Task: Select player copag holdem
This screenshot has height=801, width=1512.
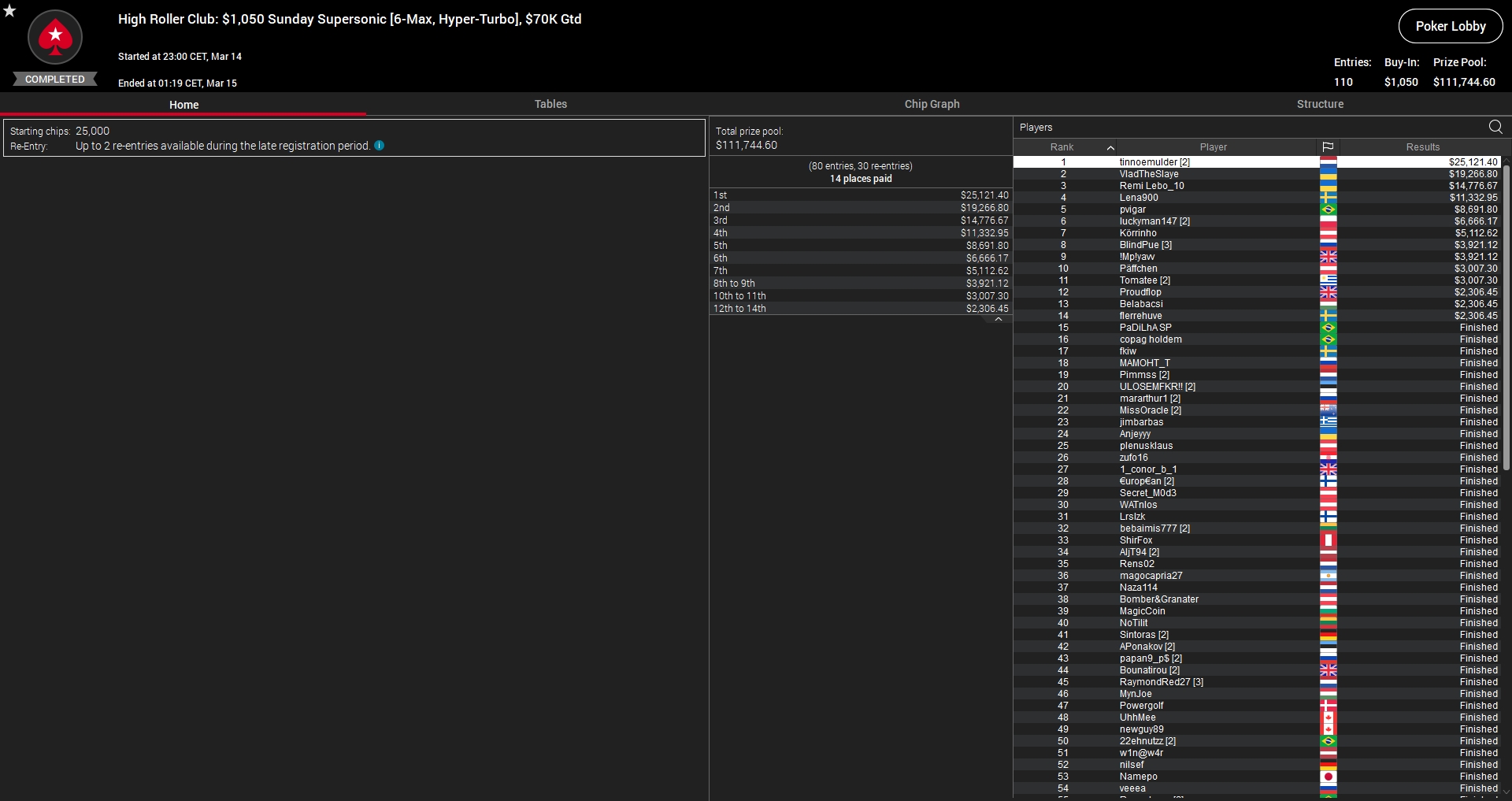Action: click(1258, 339)
